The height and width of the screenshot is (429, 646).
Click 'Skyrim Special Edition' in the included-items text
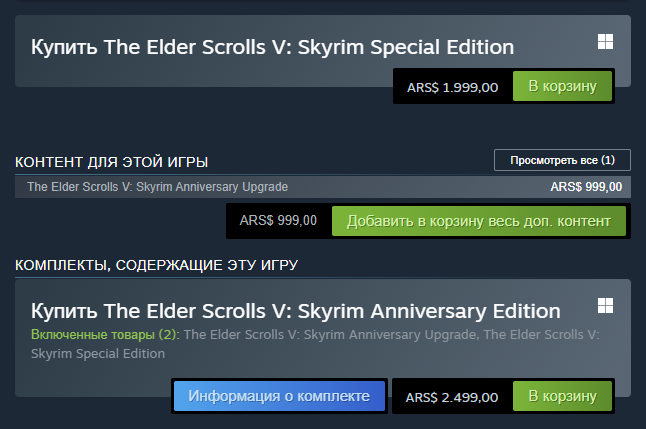coord(98,354)
